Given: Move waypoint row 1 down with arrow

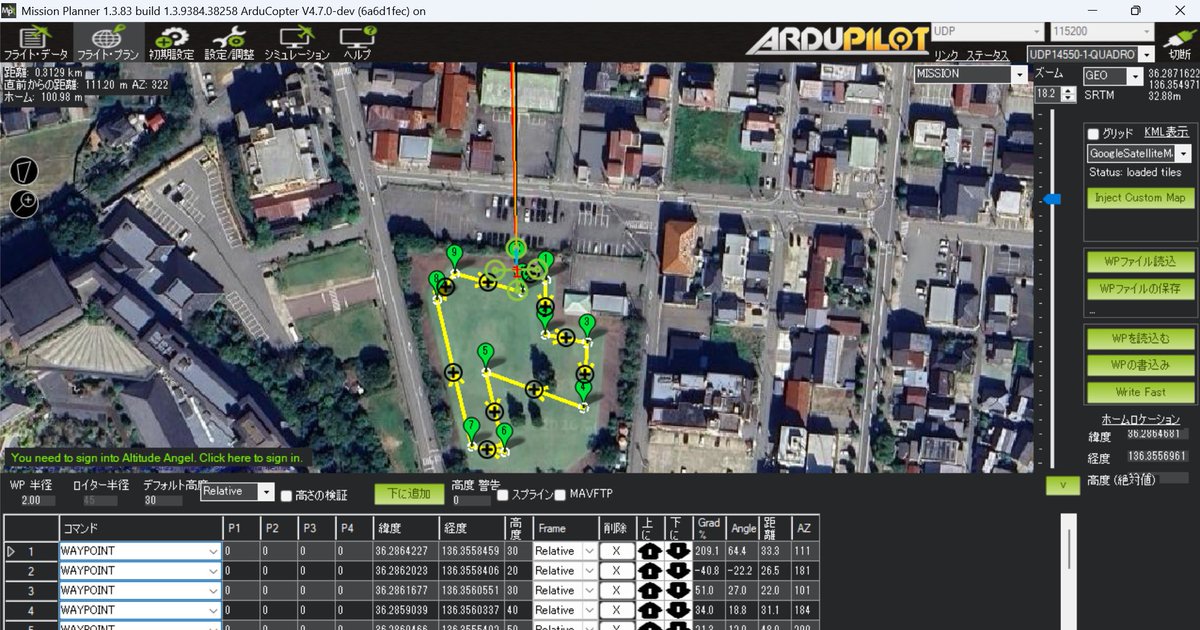Looking at the screenshot, I should click(677, 551).
